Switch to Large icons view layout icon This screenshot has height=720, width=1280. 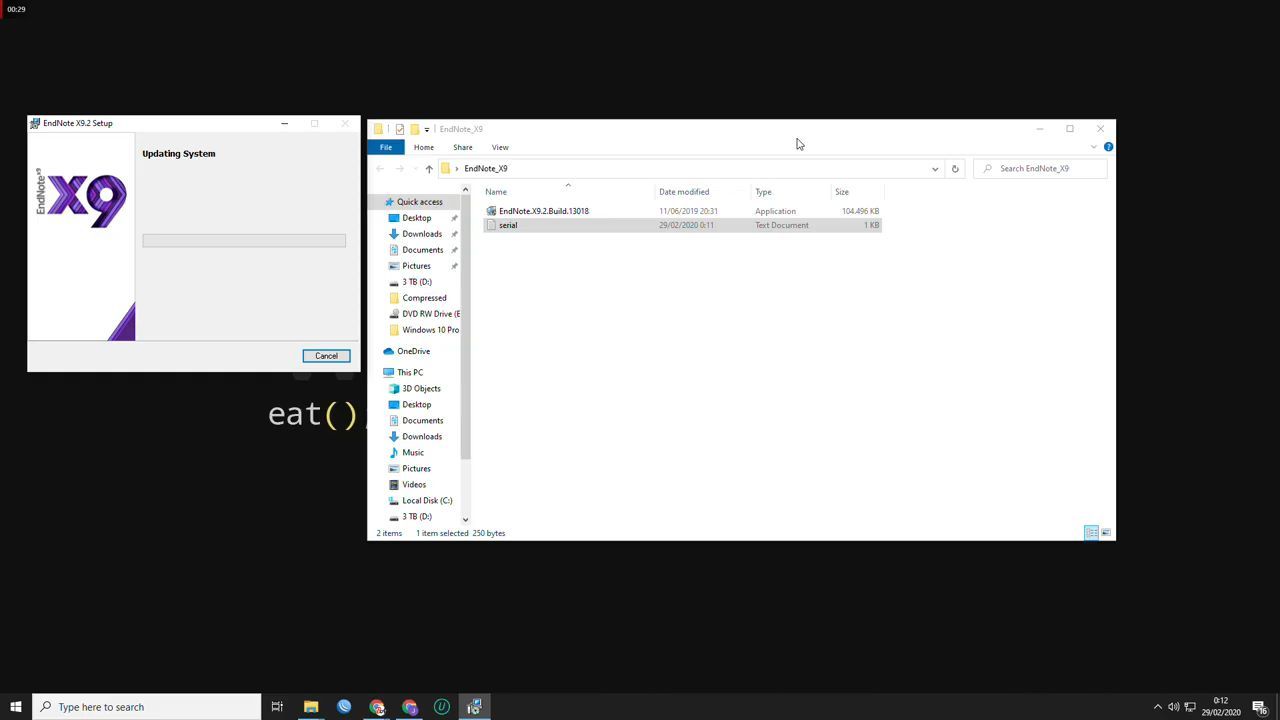coord(1106,533)
